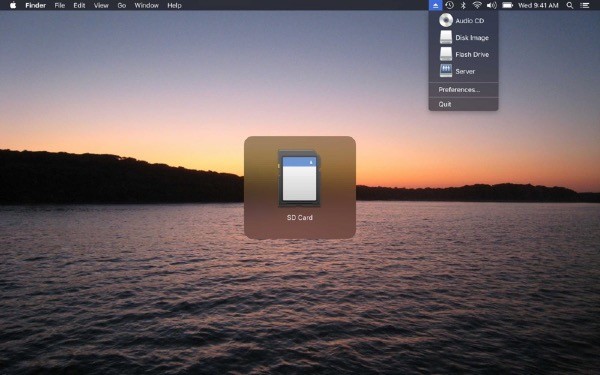
Task: Open the volume control icon
Action: pyautogui.click(x=492, y=5)
